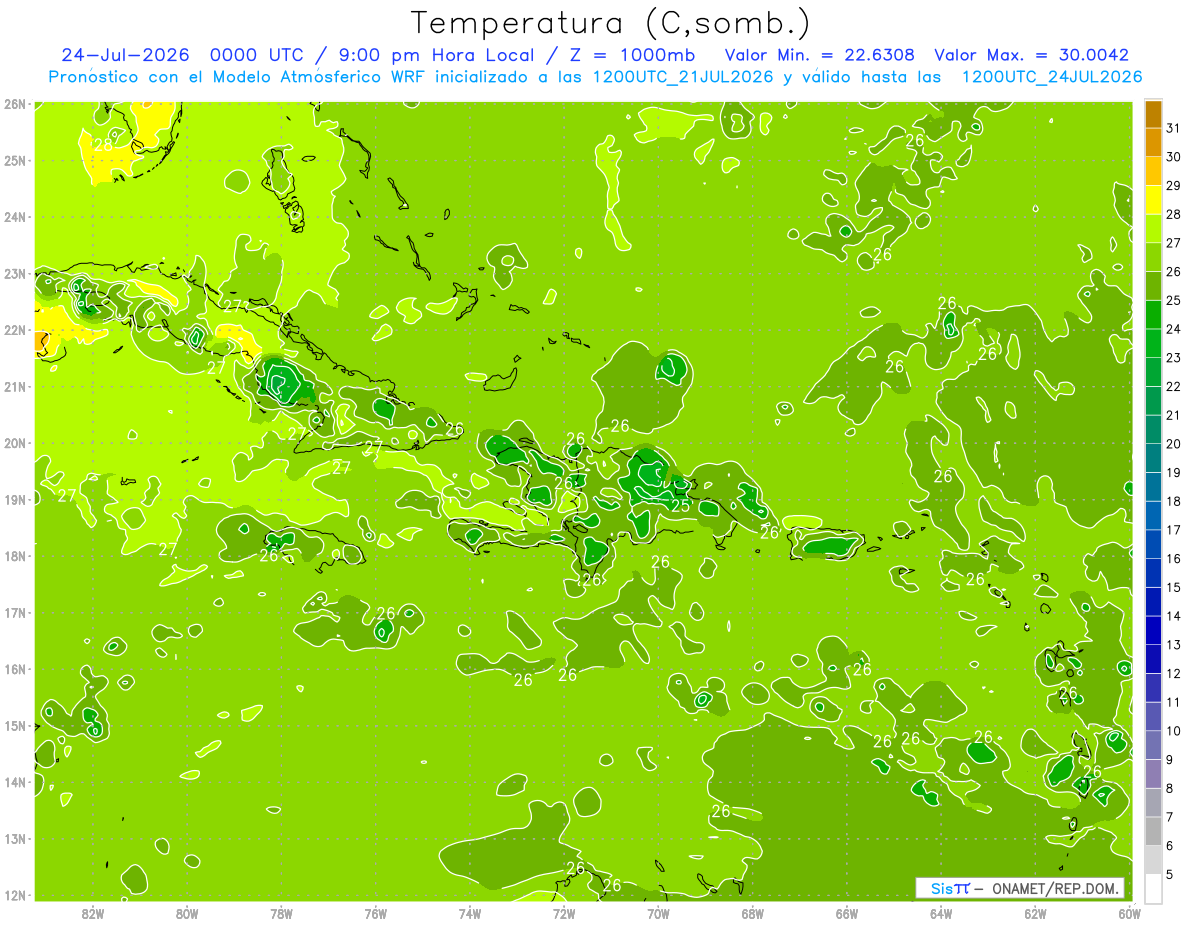Viewport: 1200px width, 927px height.
Task: Select the teal swatch between 19 and 20
Action: pyautogui.click(x=1153, y=458)
